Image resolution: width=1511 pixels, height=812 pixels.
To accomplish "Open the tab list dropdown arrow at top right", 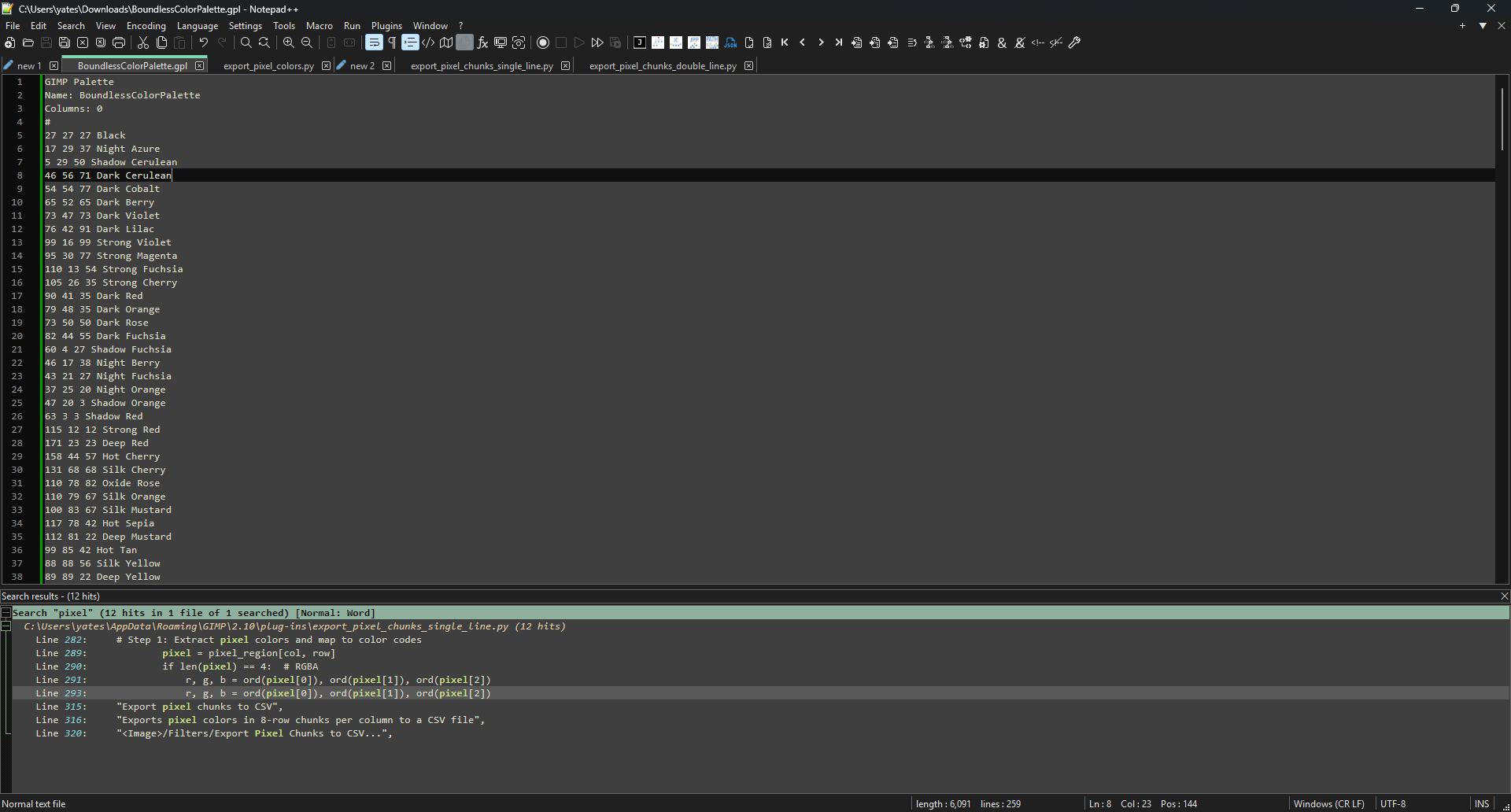I will point(1483,26).
